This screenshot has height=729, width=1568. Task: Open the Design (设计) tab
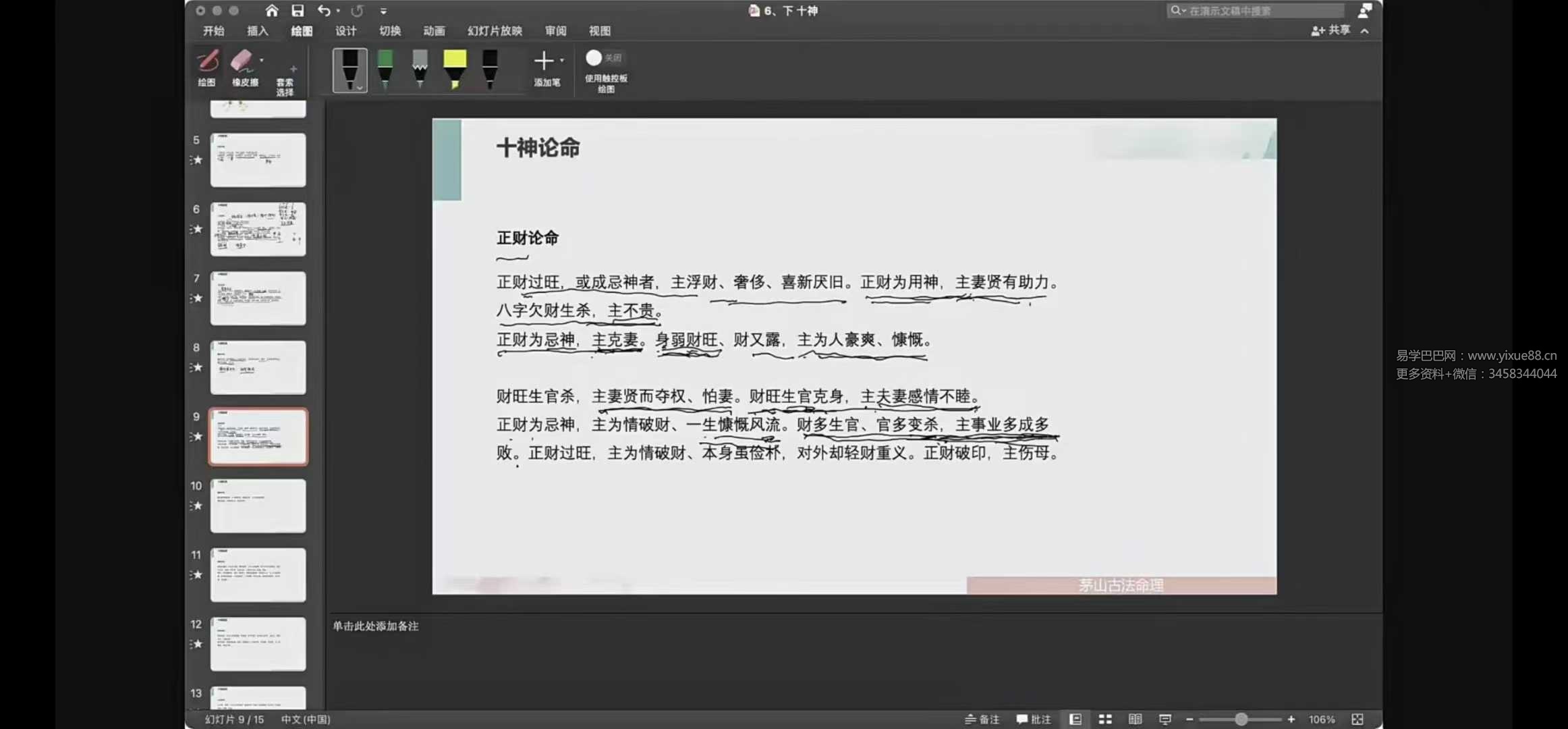pyautogui.click(x=345, y=31)
